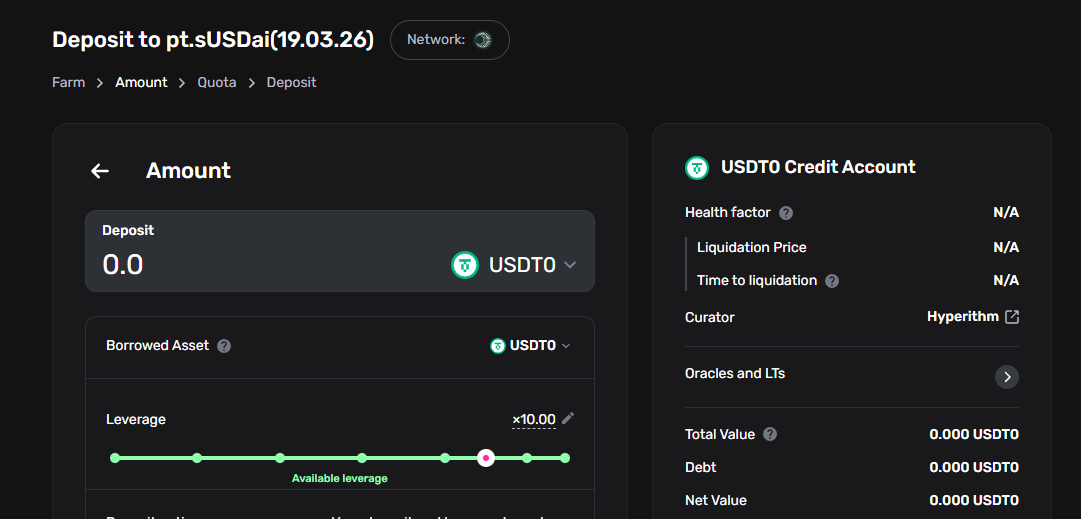Click the Deposit amount input field

click(x=260, y=265)
